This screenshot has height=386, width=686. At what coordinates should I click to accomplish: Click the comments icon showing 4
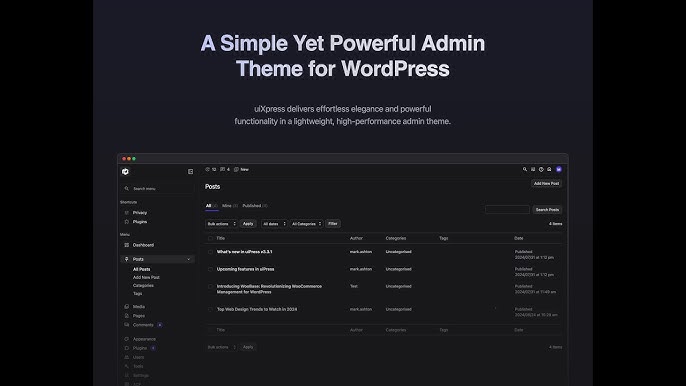225,169
